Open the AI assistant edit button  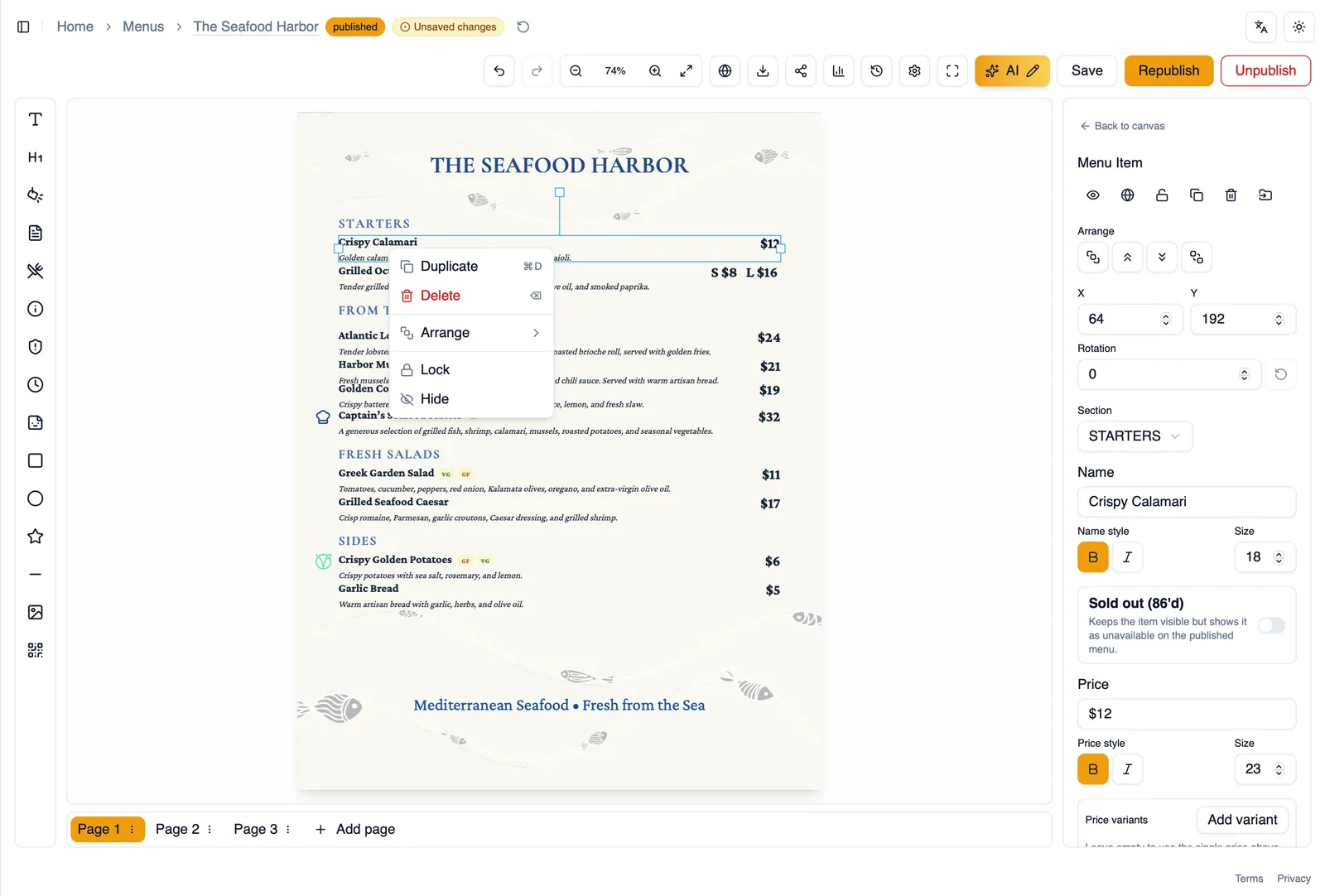point(1012,71)
